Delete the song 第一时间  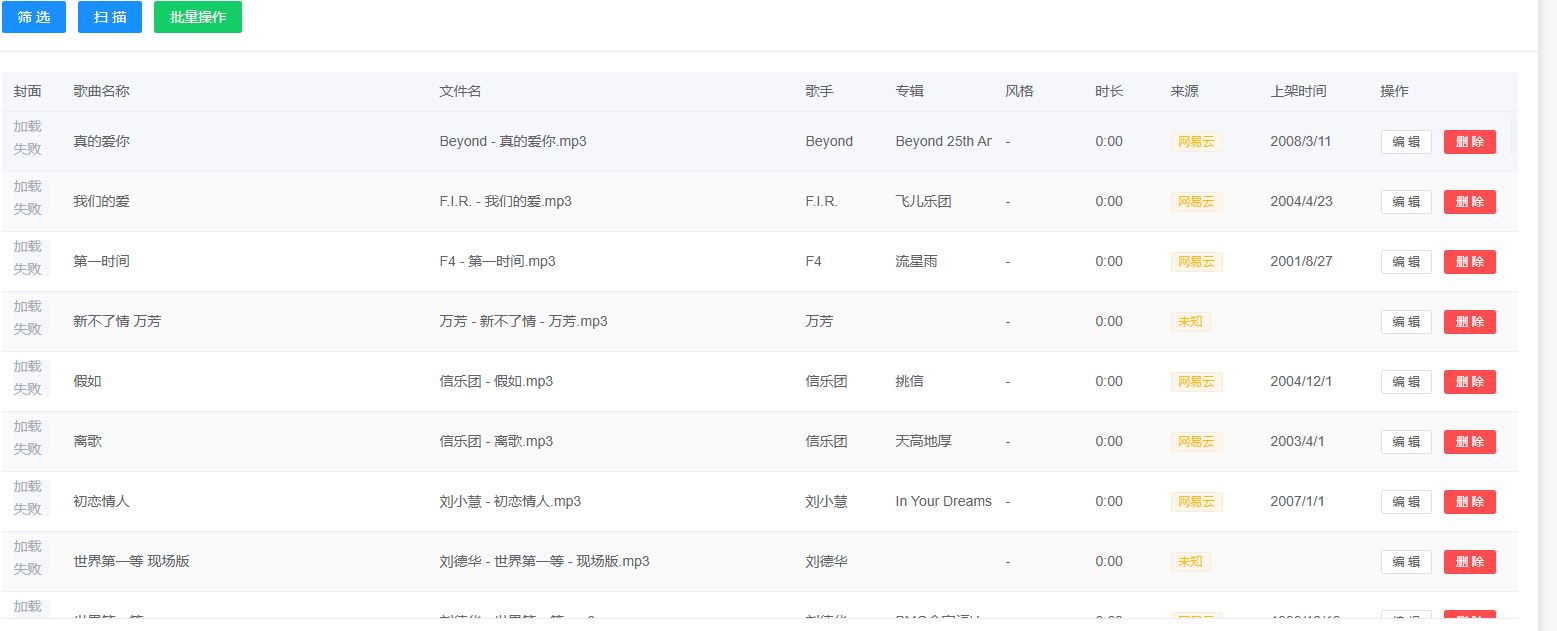(x=1470, y=262)
